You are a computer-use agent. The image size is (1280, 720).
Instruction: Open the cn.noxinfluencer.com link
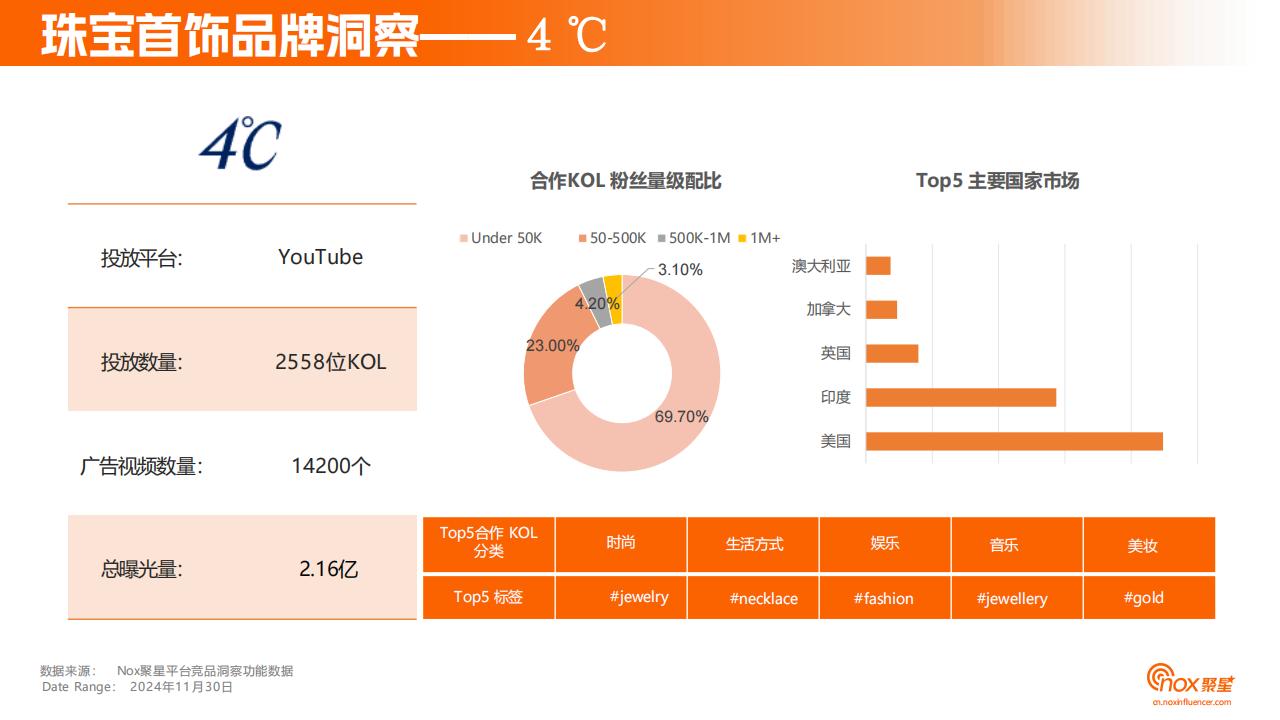point(1193,702)
